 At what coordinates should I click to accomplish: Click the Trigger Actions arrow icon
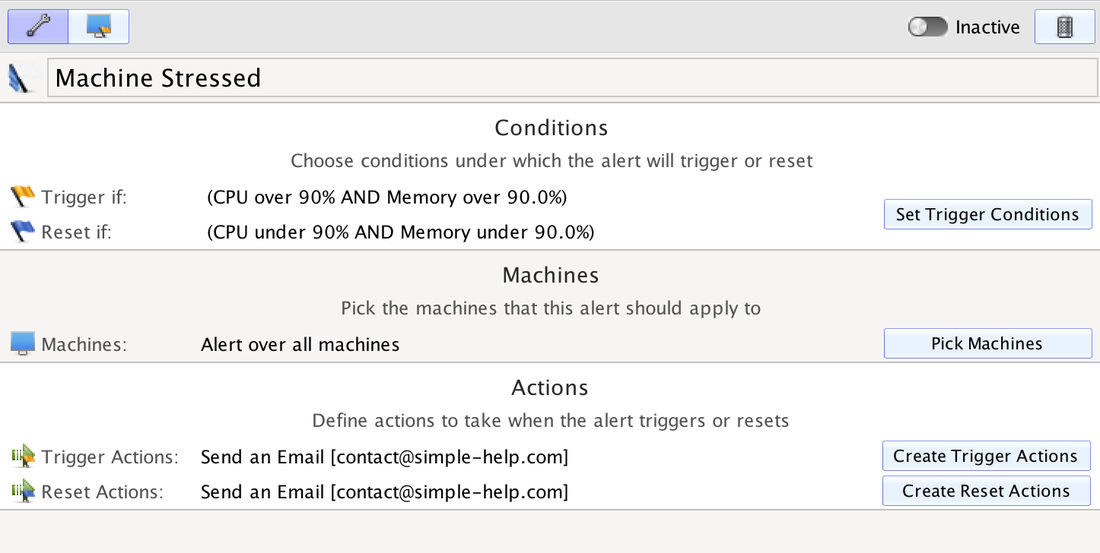tap(23, 456)
